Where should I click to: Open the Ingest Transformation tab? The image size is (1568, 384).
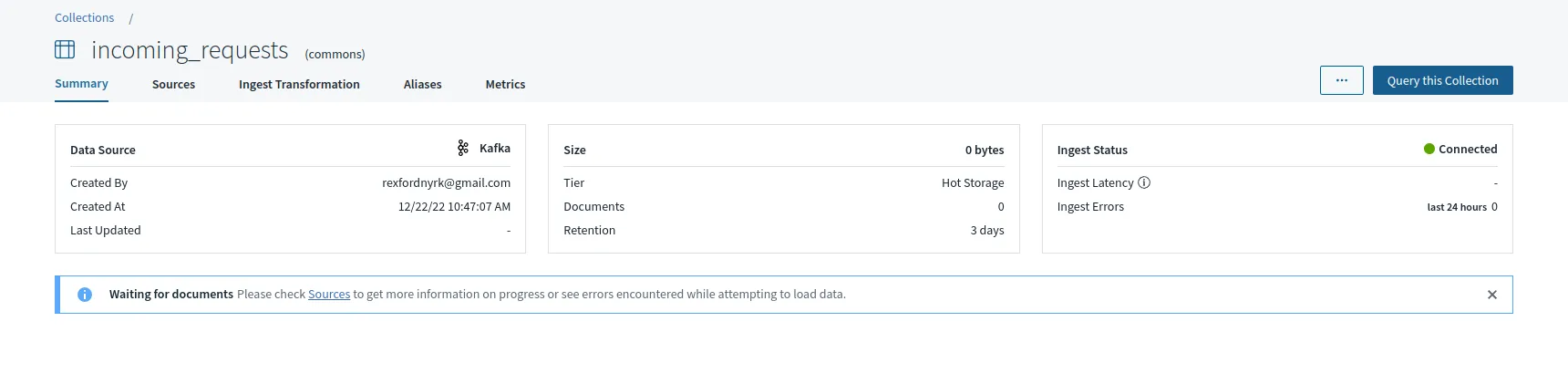[299, 84]
